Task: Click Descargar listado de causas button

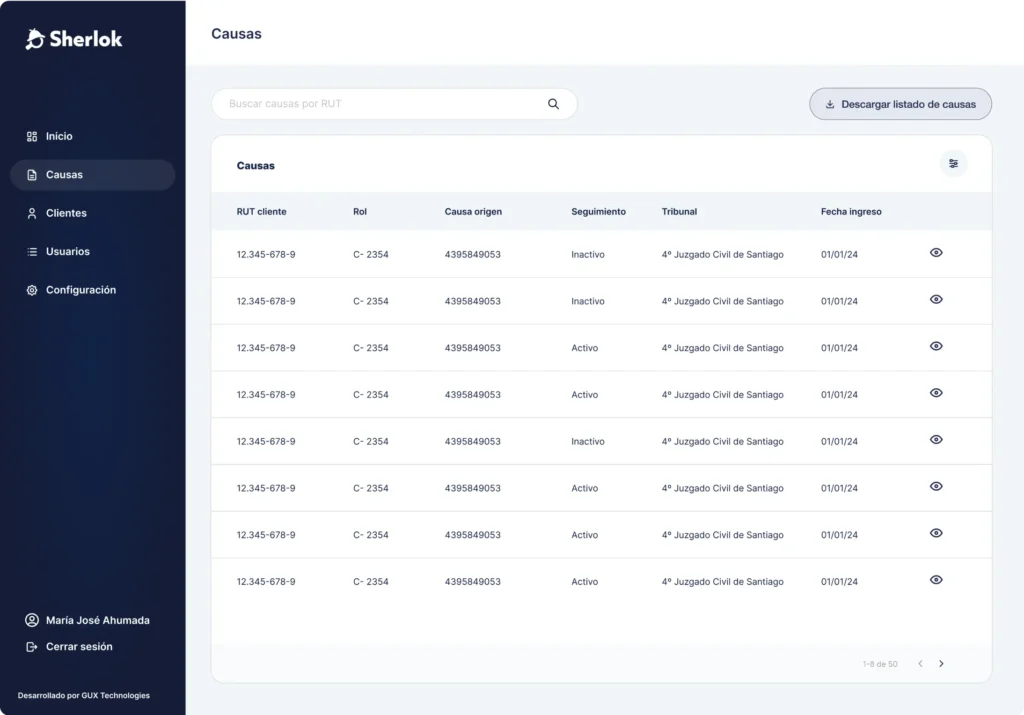Action: (900, 104)
